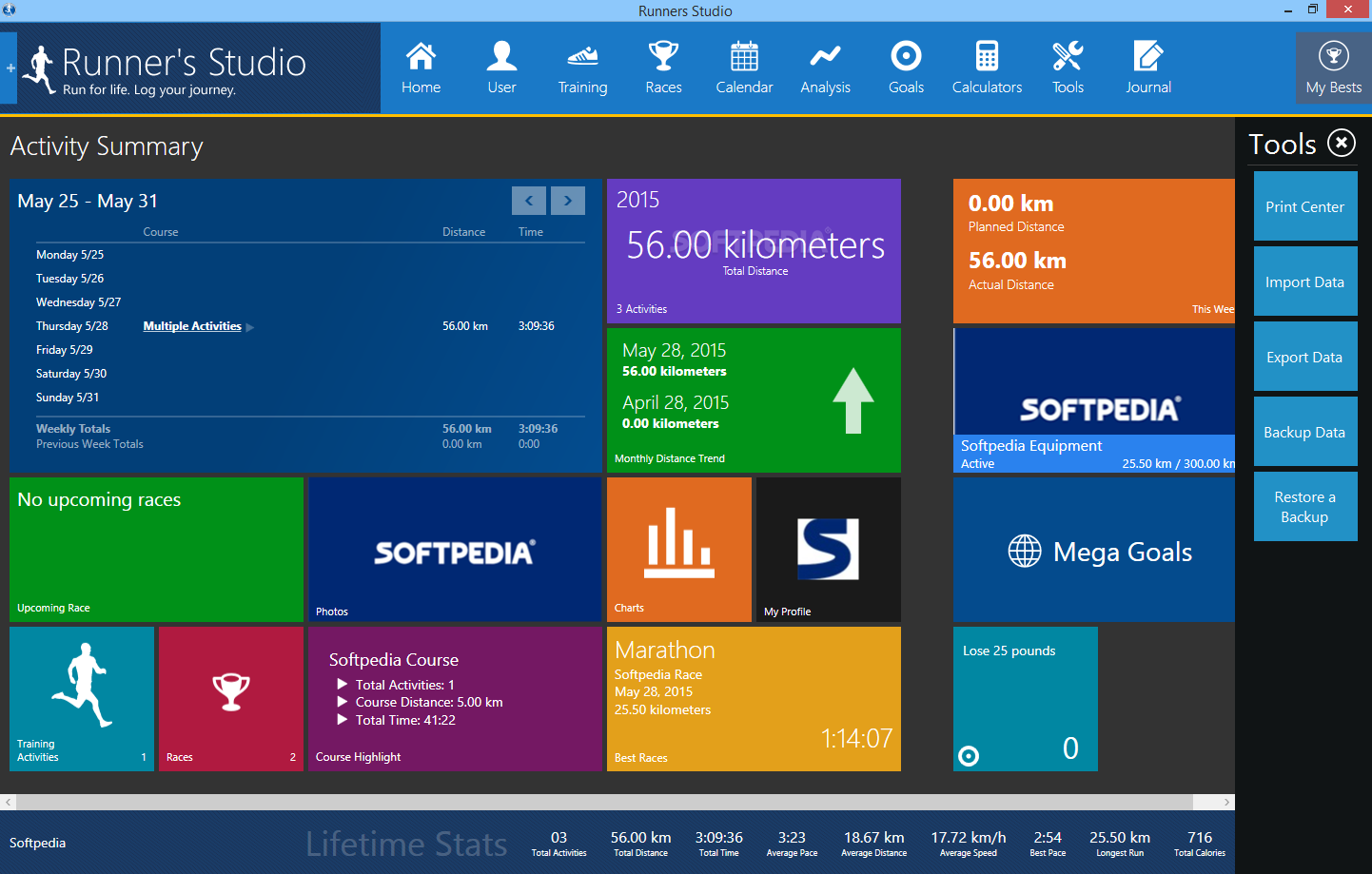The height and width of the screenshot is (874, 1372).
Task: Open the Calendar view
Action: click(744, 68)
